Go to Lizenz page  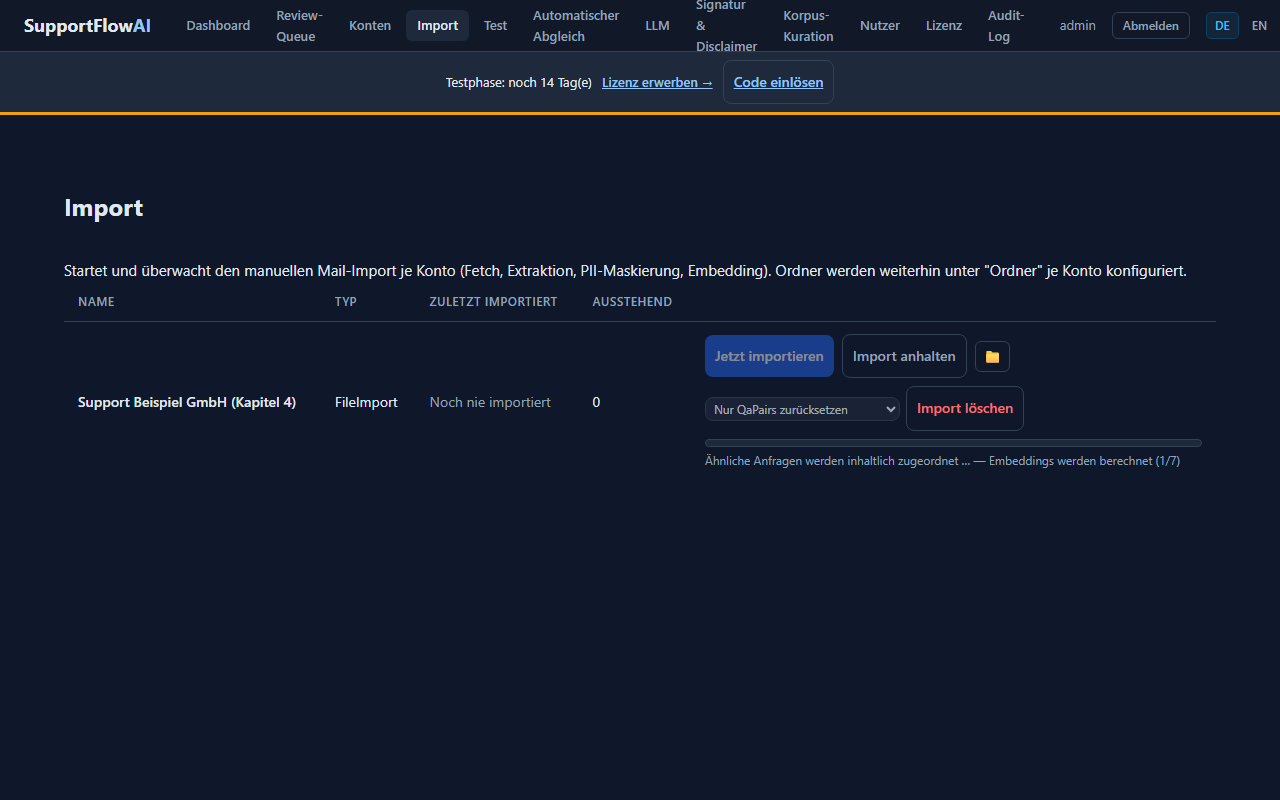pyautogui.click(x=944, y=25)
